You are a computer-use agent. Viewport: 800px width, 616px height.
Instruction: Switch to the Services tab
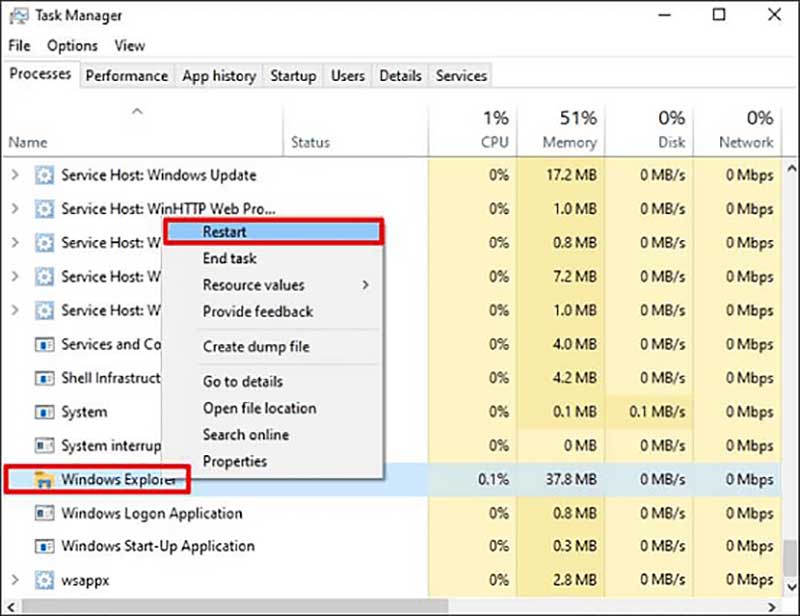click(x=461, y=76)
